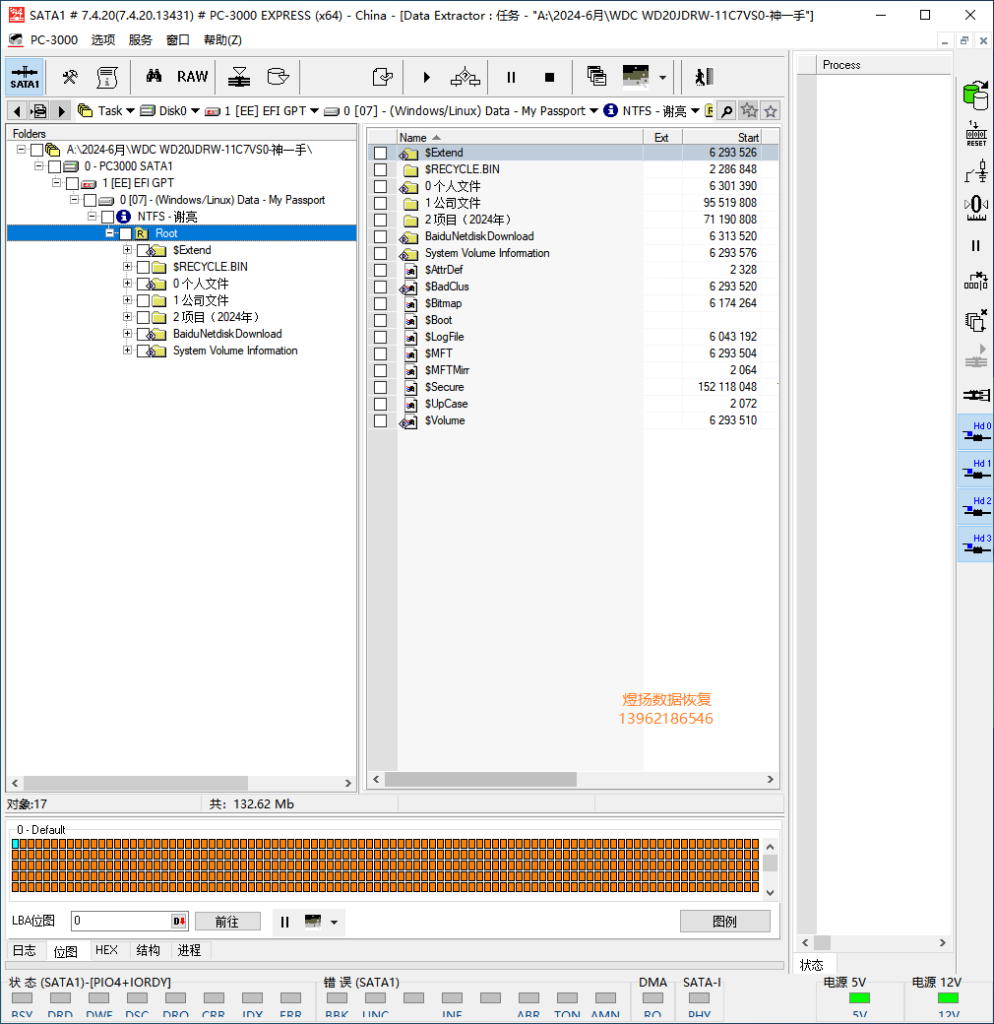
Task: Click the LBA位图 input field
Action: pos(121,921)
